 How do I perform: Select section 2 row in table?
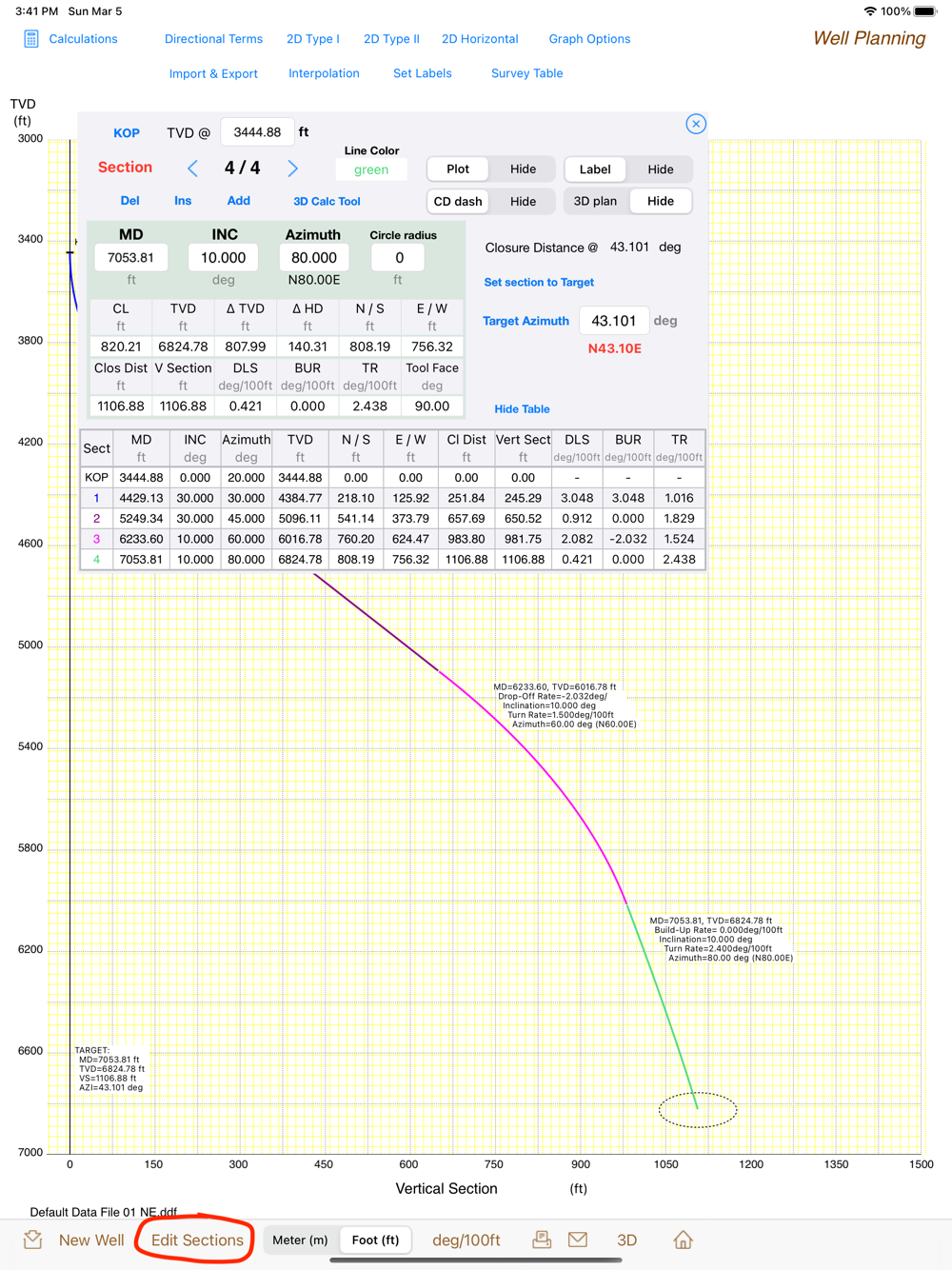point(392,519)
